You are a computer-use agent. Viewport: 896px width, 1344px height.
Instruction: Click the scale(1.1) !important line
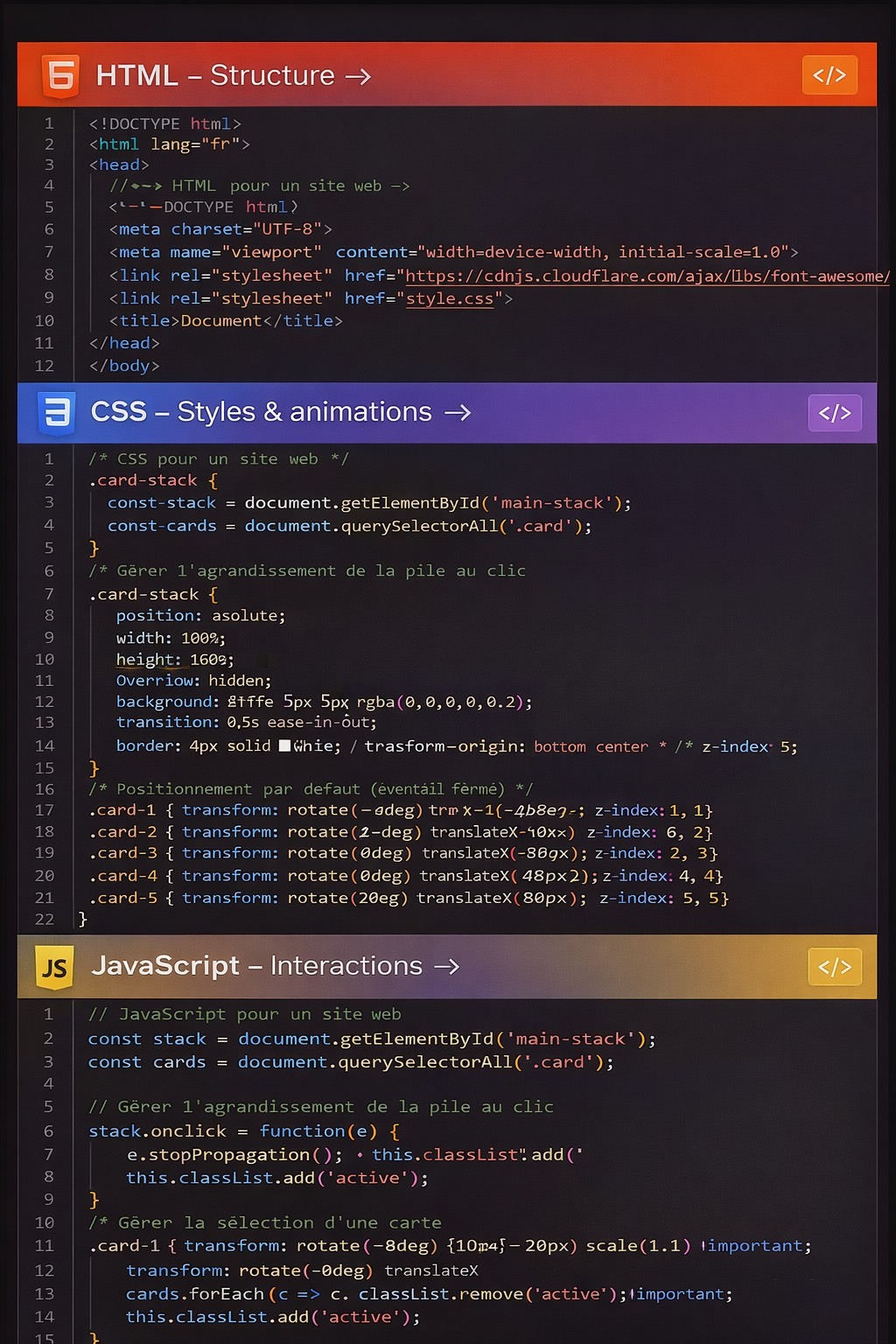451,1246
